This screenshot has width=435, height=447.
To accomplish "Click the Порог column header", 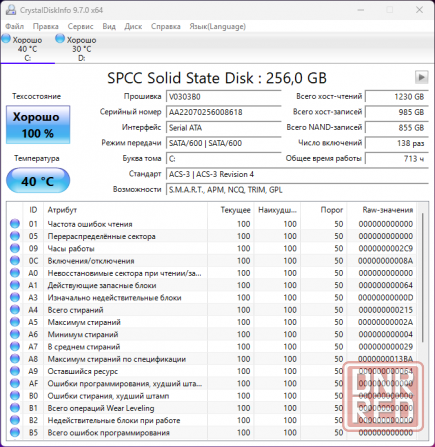I will (324, 210).
